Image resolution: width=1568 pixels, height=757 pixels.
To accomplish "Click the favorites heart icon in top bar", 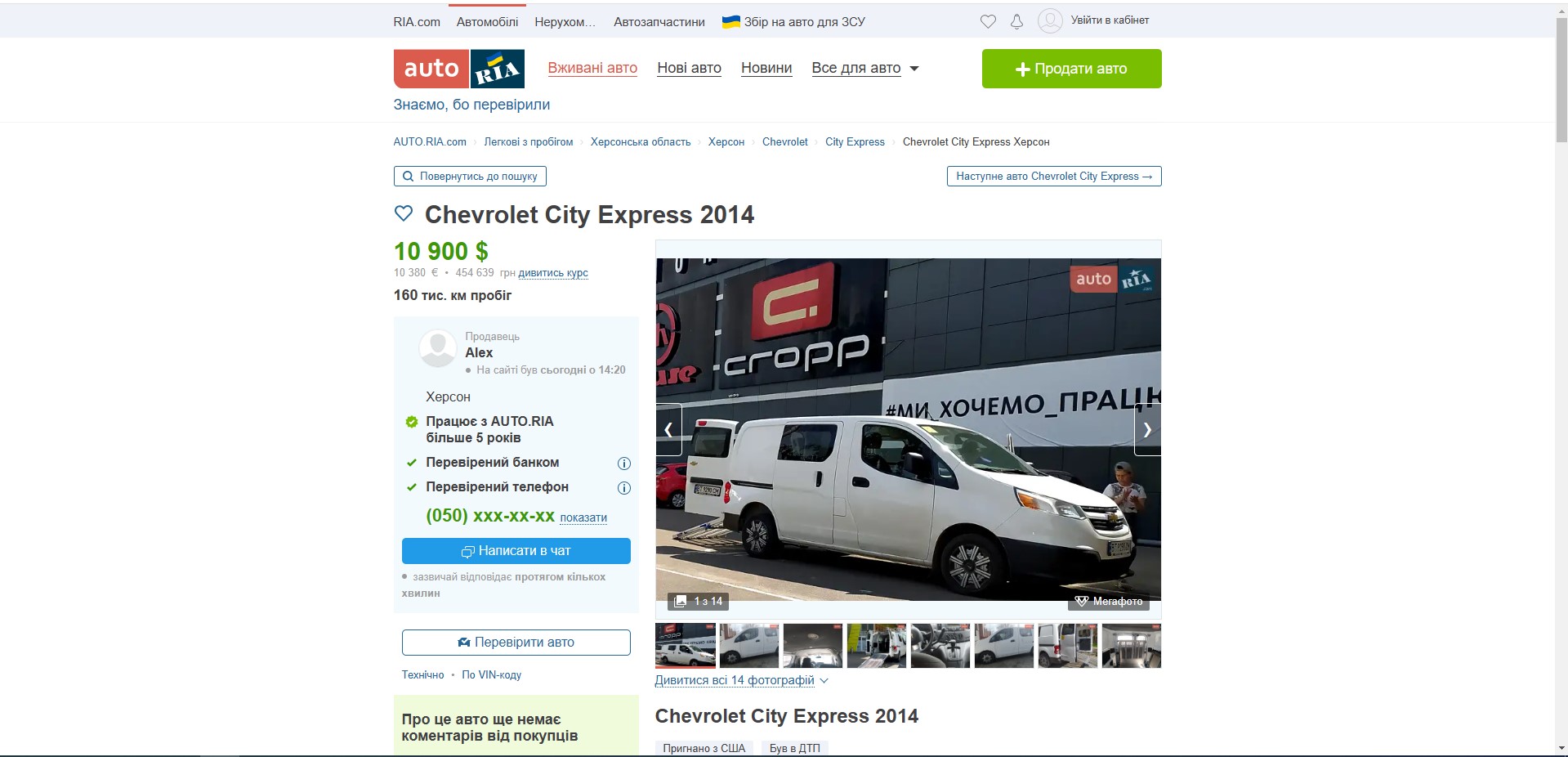I will [988, 21].
